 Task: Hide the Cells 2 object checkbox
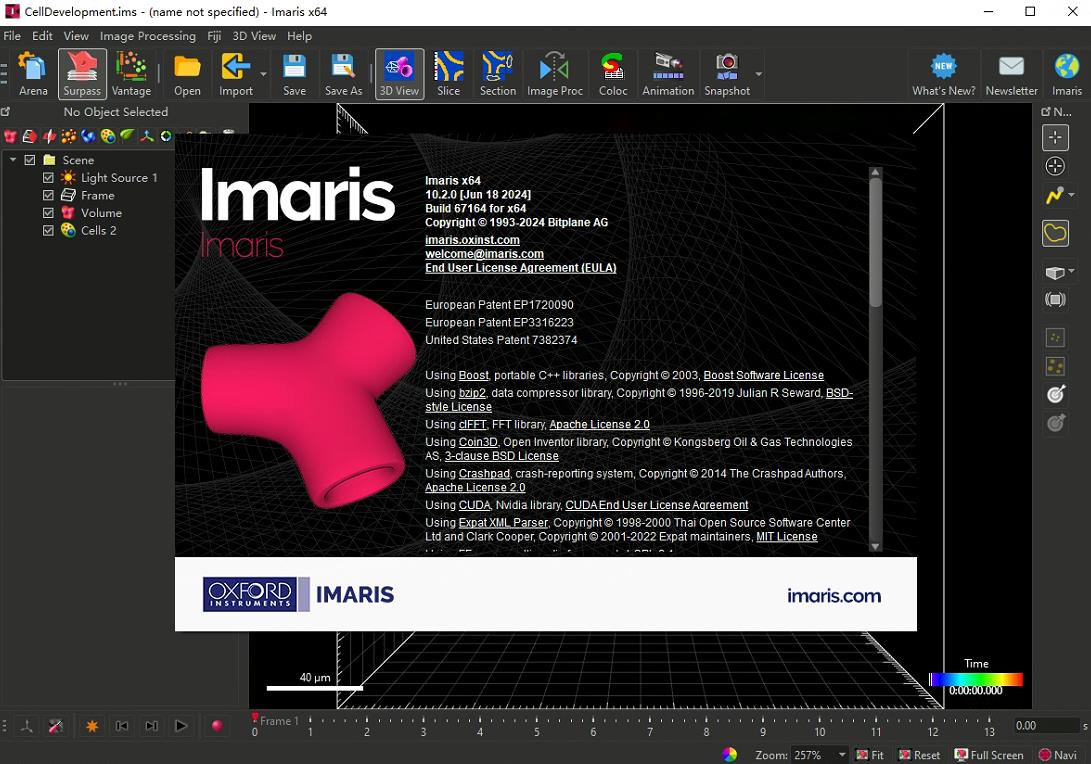[48, 230]
